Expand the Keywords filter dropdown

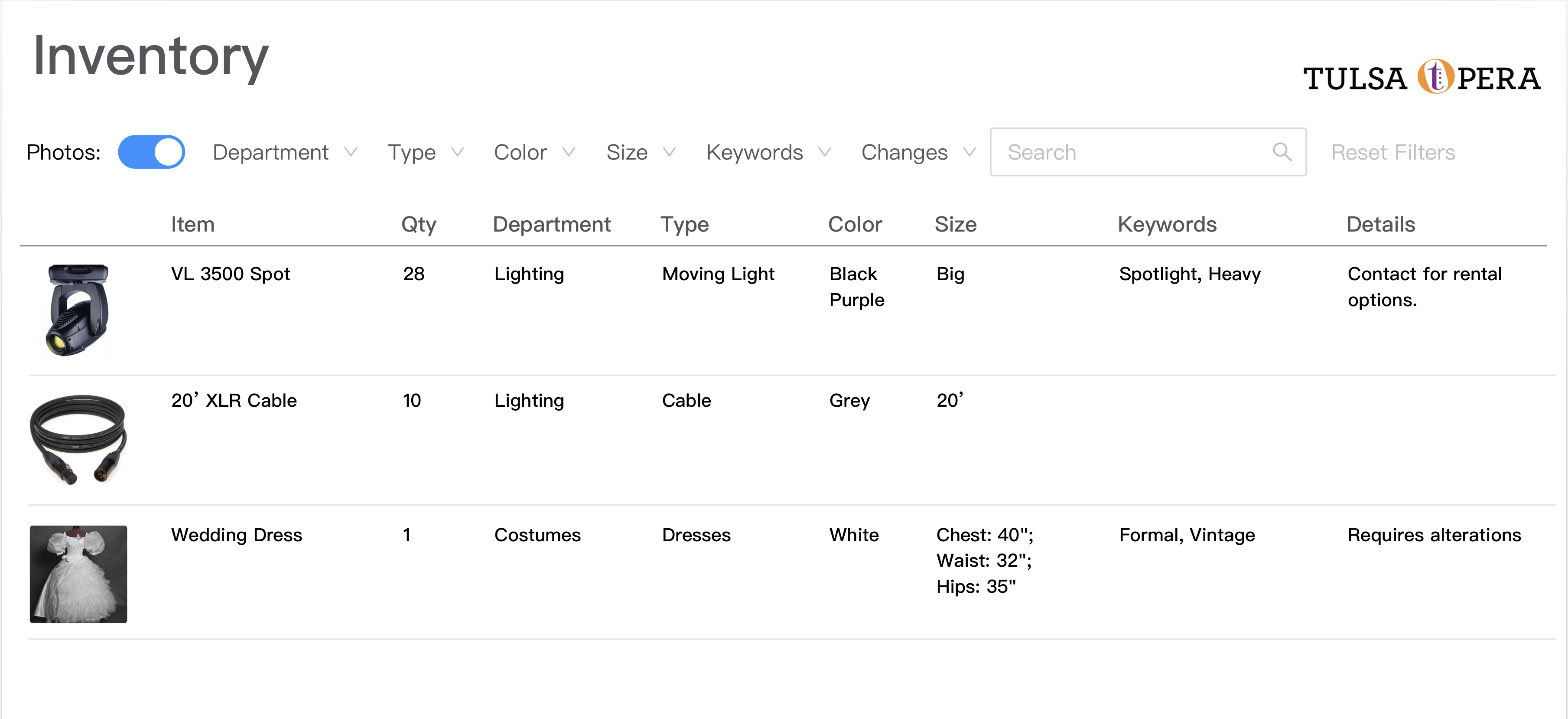pos(768,152)
